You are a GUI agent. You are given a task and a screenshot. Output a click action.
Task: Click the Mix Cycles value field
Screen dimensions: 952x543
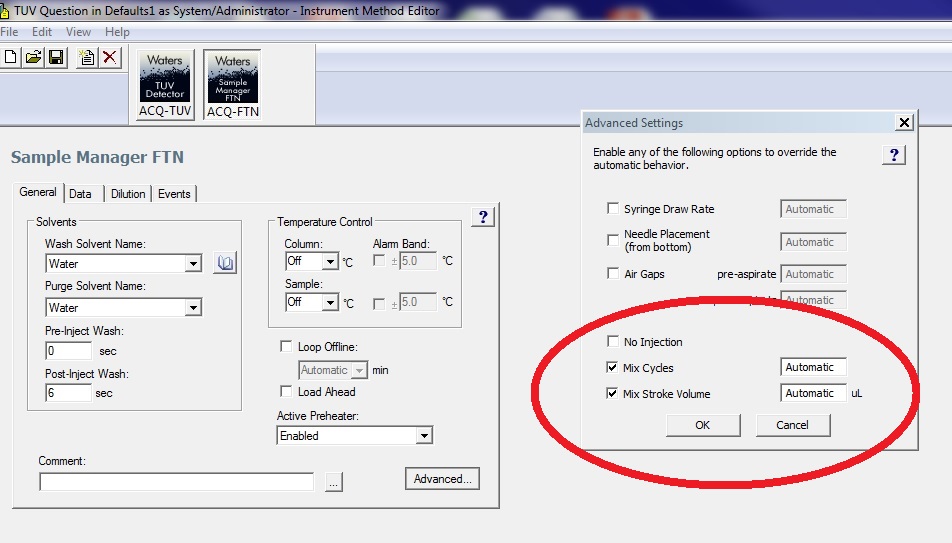click(x=813, y=367)
